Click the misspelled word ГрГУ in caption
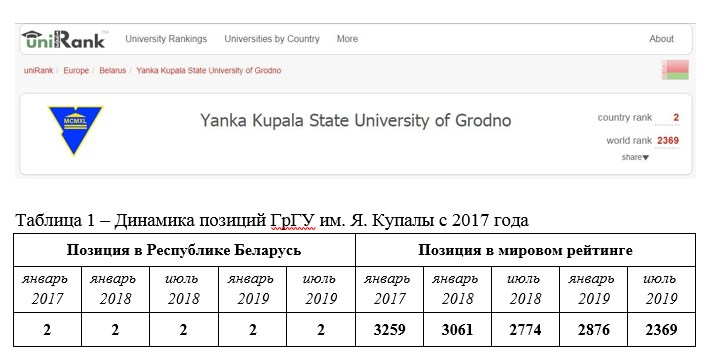This screenshot has height=364, width=709. [x=293, y=221]
